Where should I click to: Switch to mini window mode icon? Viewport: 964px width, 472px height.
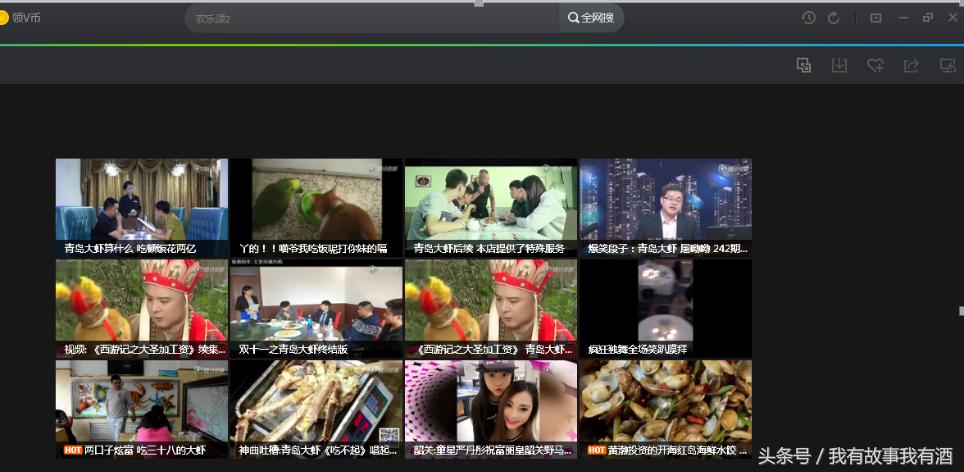(875, 18)
